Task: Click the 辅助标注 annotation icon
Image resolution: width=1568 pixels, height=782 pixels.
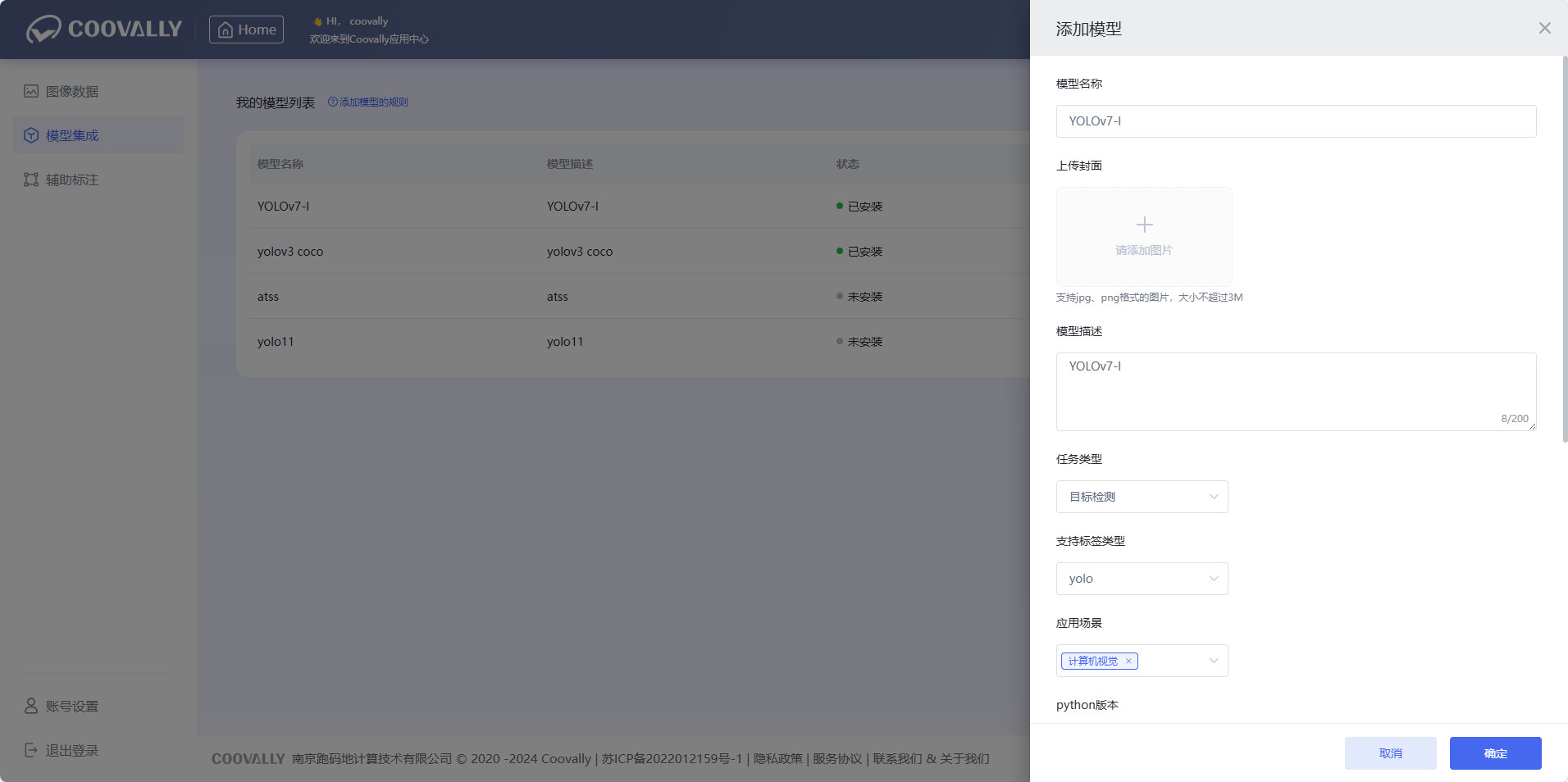Action: pos(31,180)
